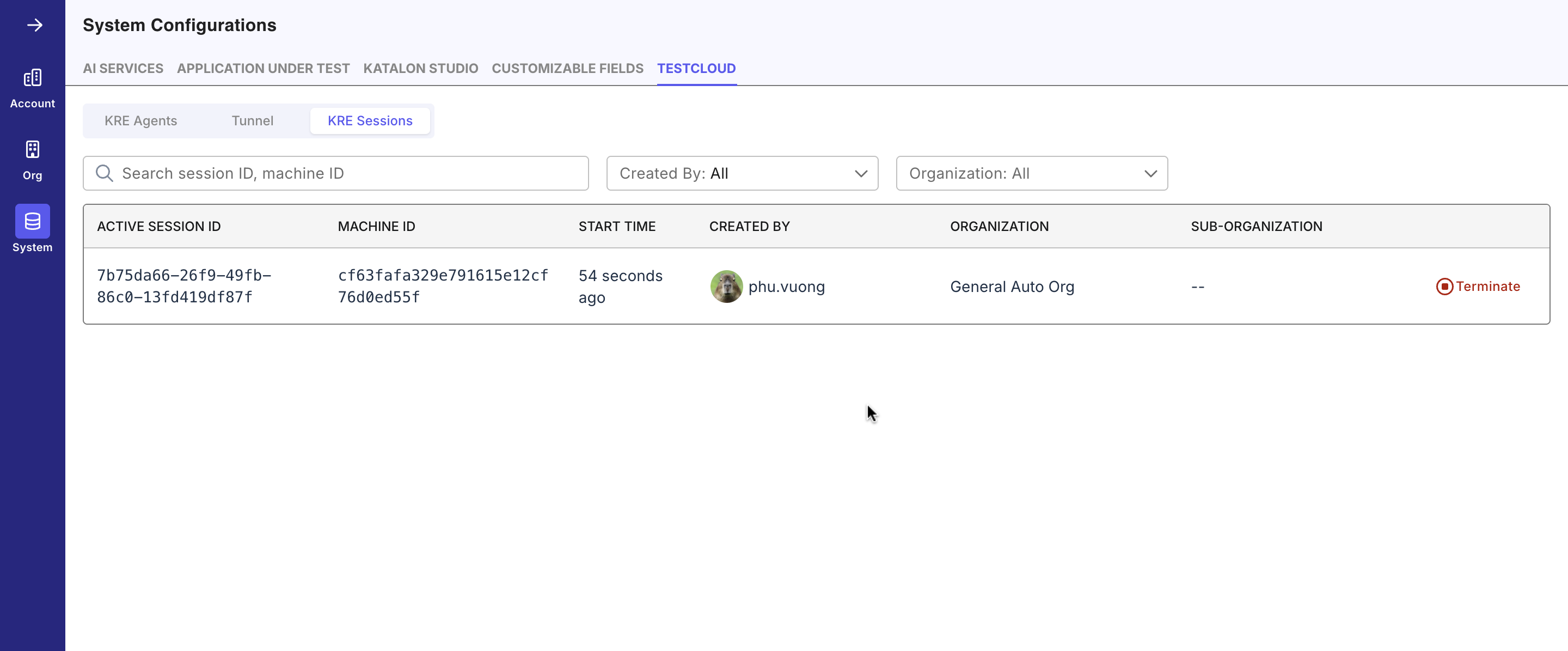The height and width of the screenshot is (651, 1568).
Task: Click search magnifier icon
Action: pos(104,174)
